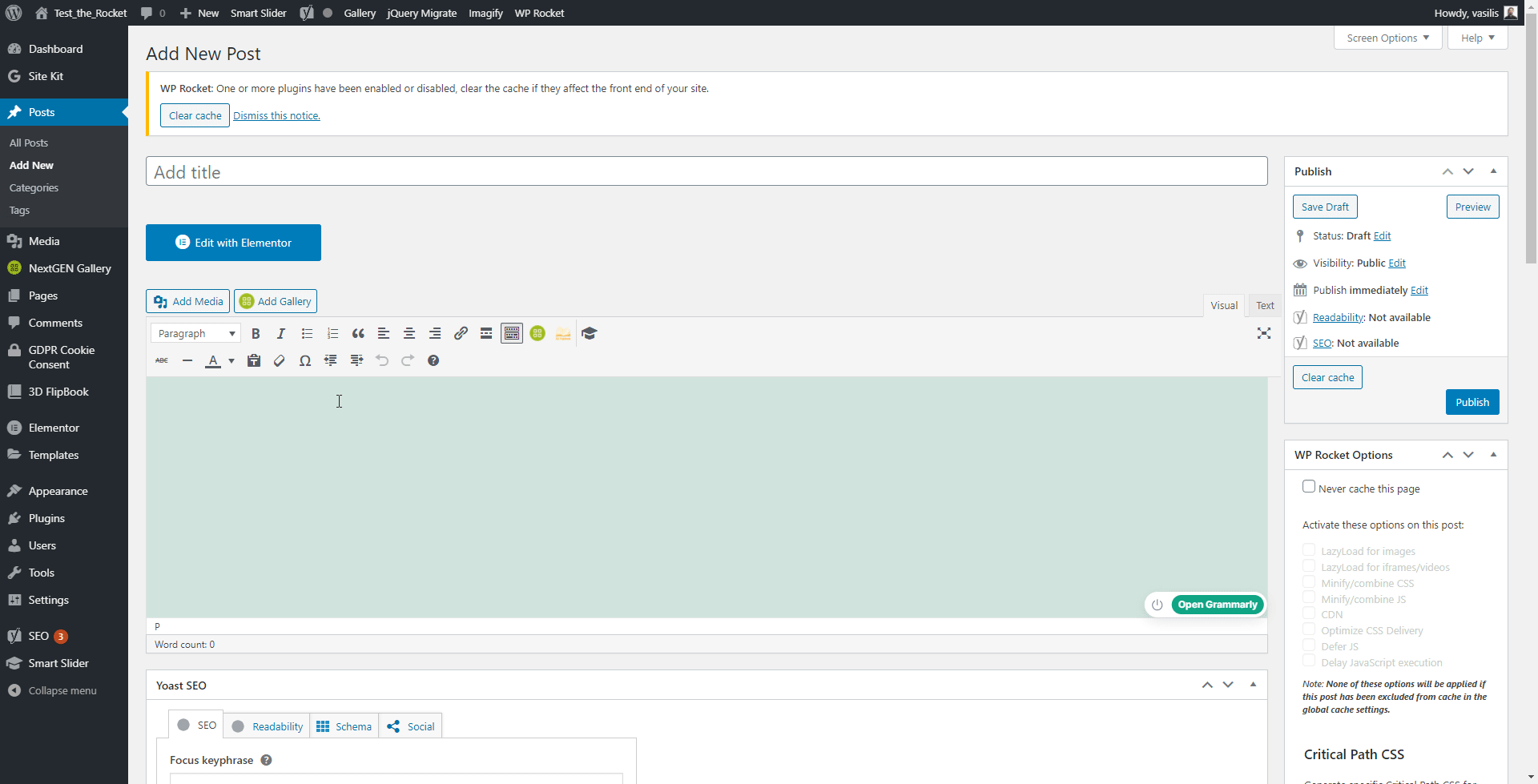1538x784 pixels.
Task: Align text left
Action: (x=384, y=334)
